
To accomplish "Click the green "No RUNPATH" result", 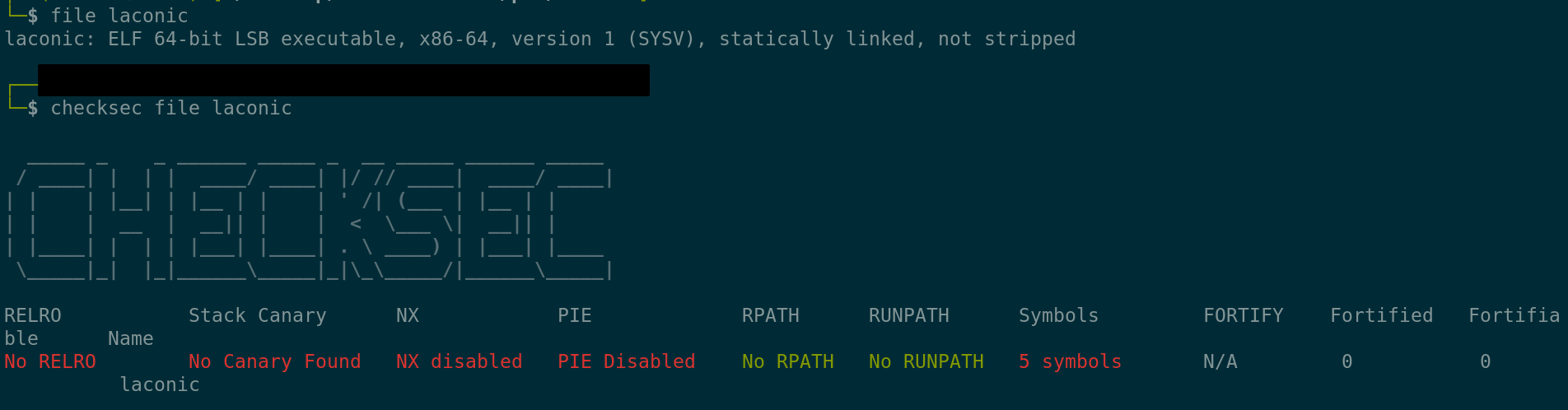I will click(x=926, y=361).
